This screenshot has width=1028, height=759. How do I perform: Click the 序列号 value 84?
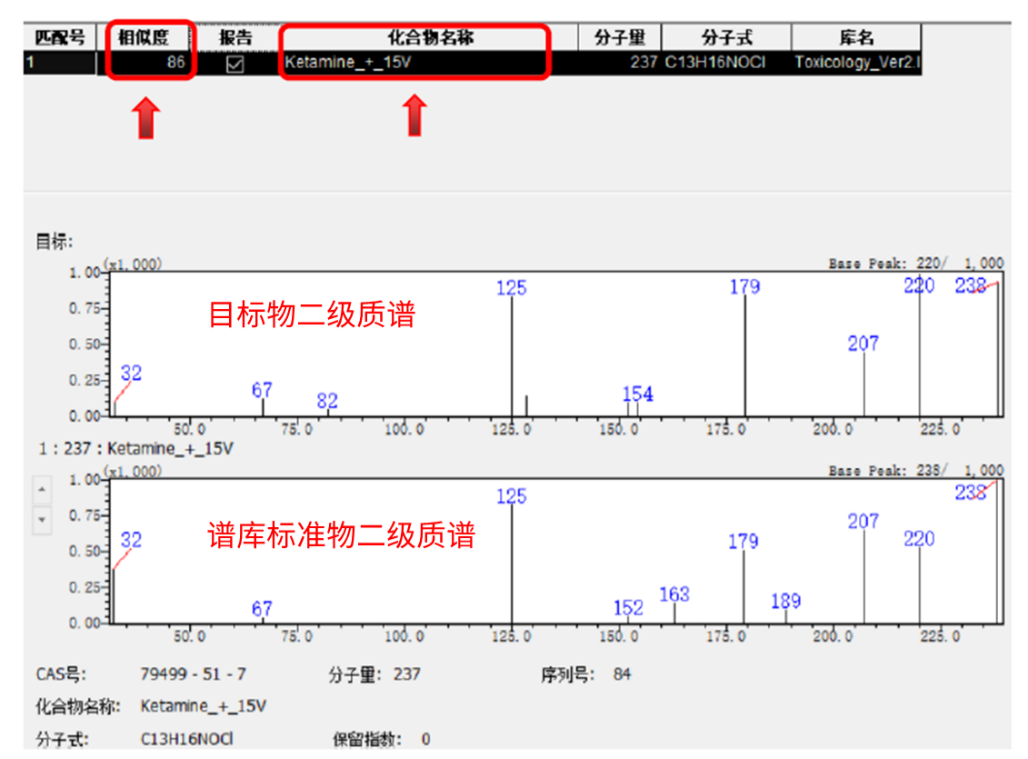click(622, 674)
